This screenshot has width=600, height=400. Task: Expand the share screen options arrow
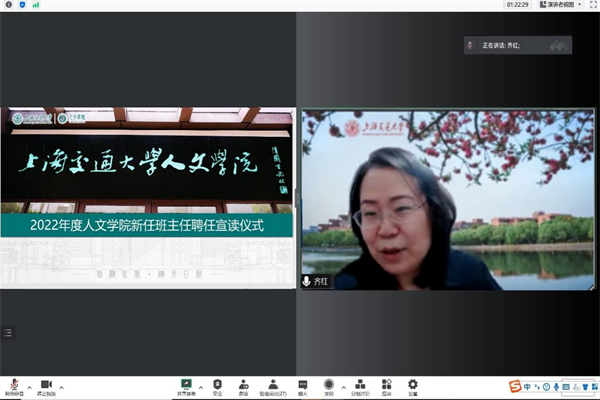(x=201, y=387)
